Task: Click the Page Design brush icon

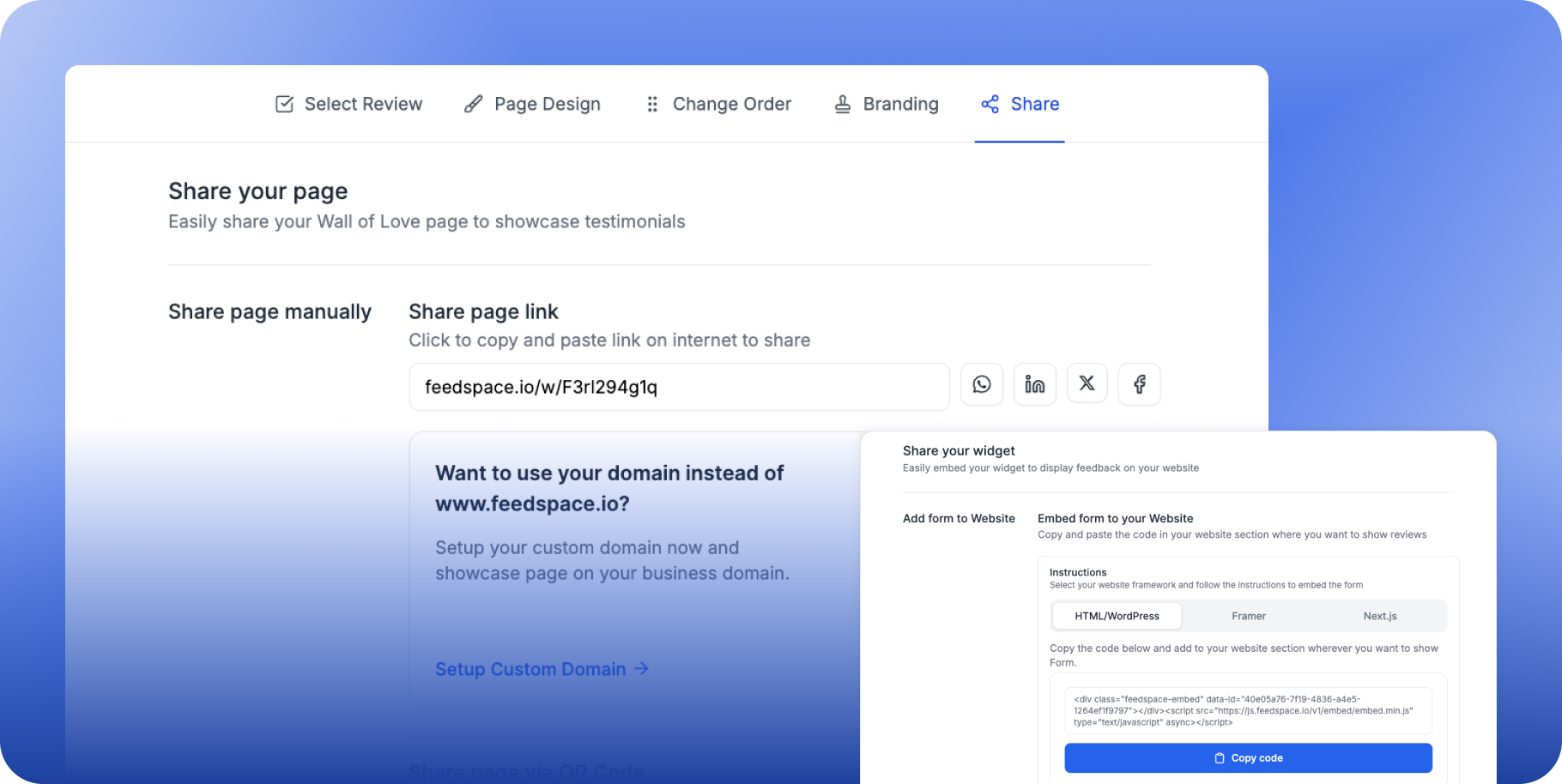Action: point(473,104)
